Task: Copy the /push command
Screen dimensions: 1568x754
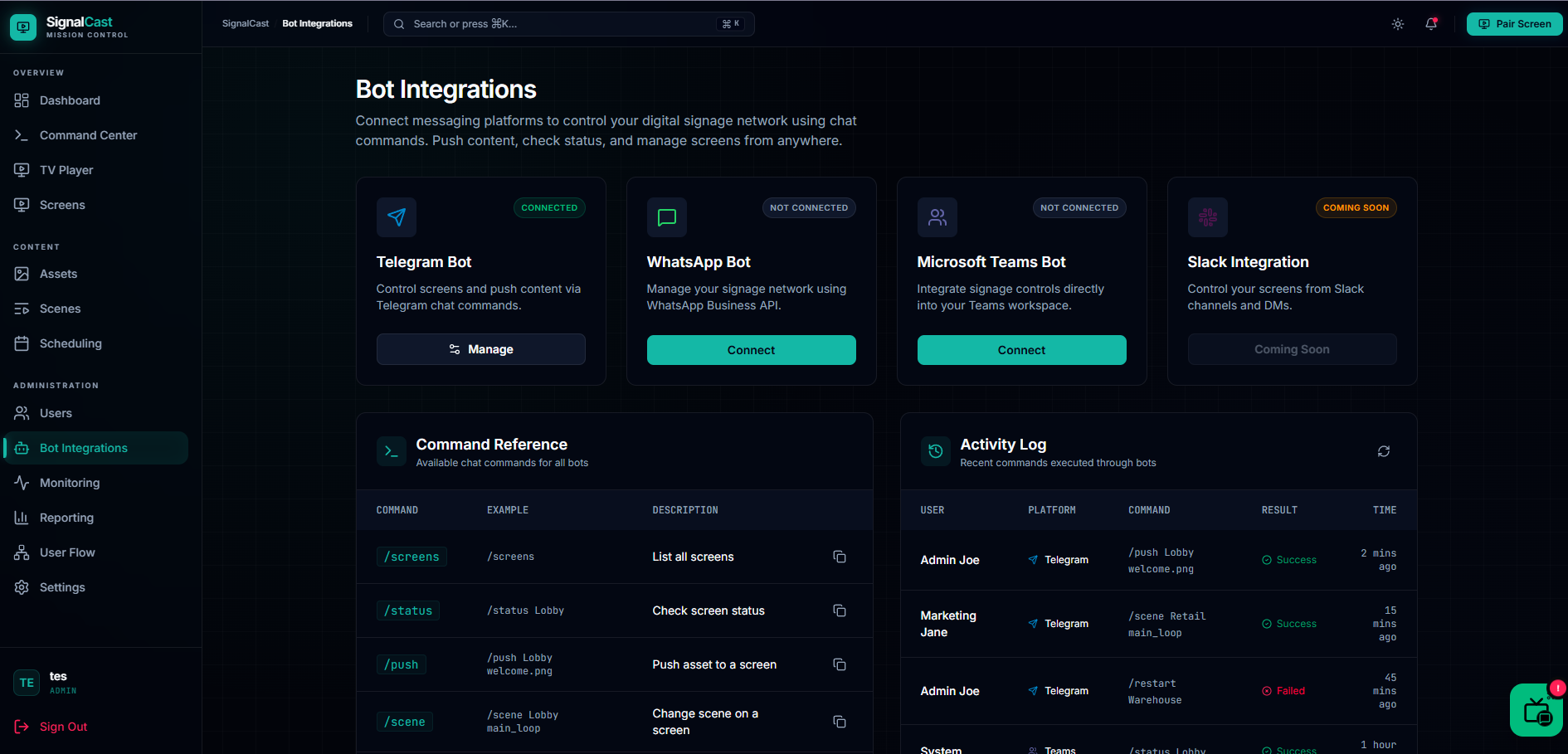Action: pos(840,664)
